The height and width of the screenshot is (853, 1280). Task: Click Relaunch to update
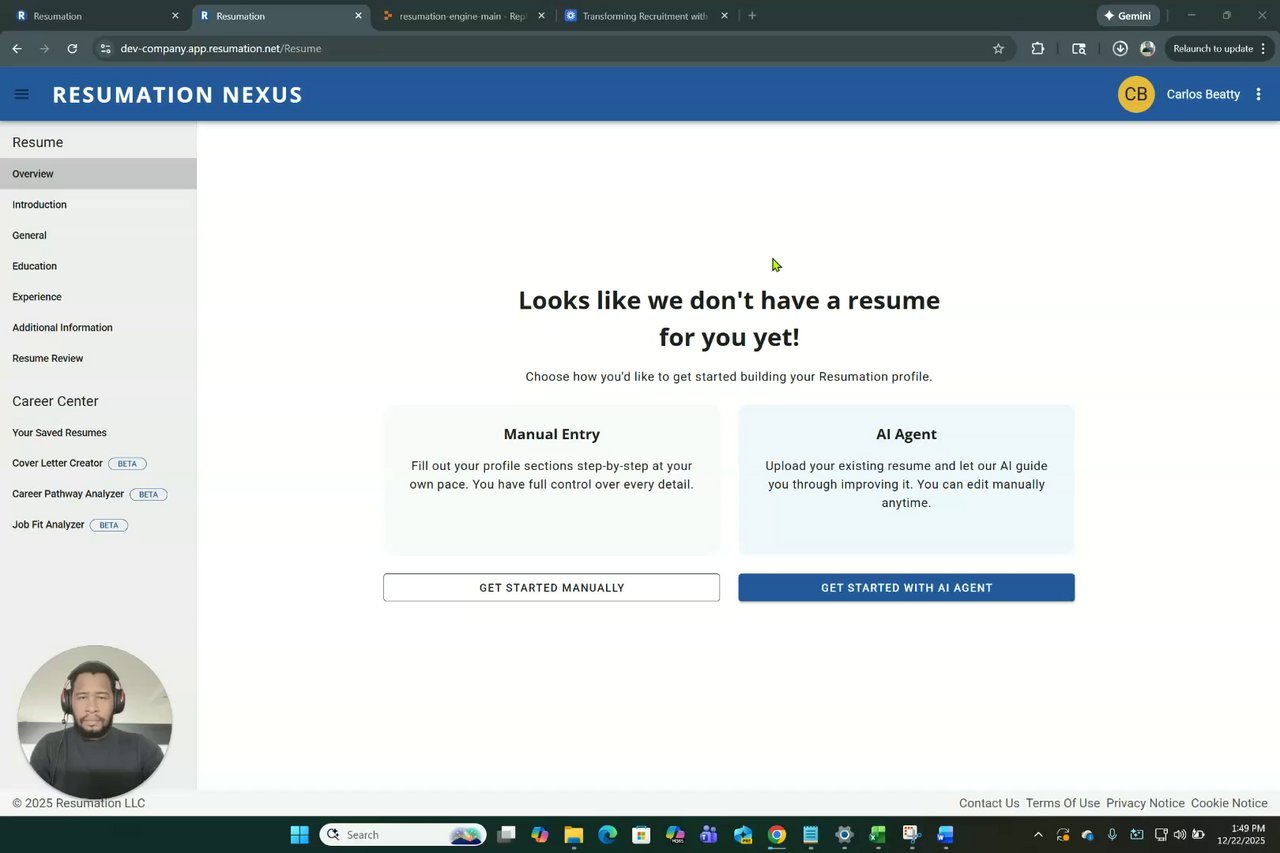[1212, 48]
